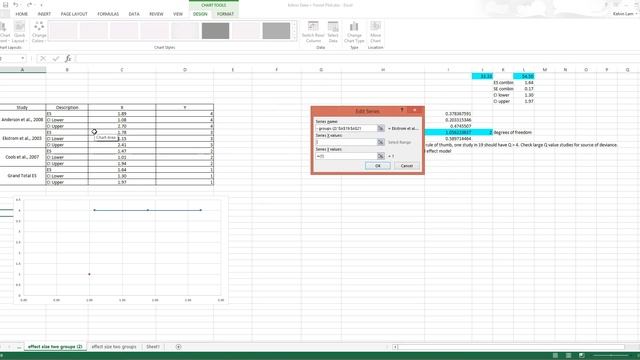640x360 pixels.
Task: Open the HOME ribbon tab
Action: pyautogui.click(x=22, y=14)
